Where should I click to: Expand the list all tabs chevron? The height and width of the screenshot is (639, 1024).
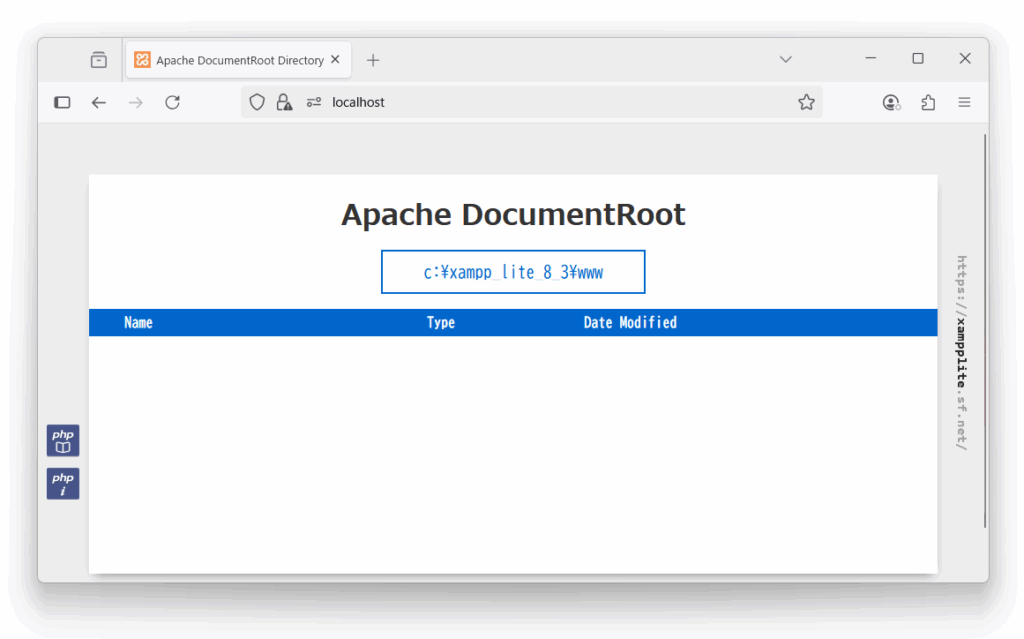(786, 59)
